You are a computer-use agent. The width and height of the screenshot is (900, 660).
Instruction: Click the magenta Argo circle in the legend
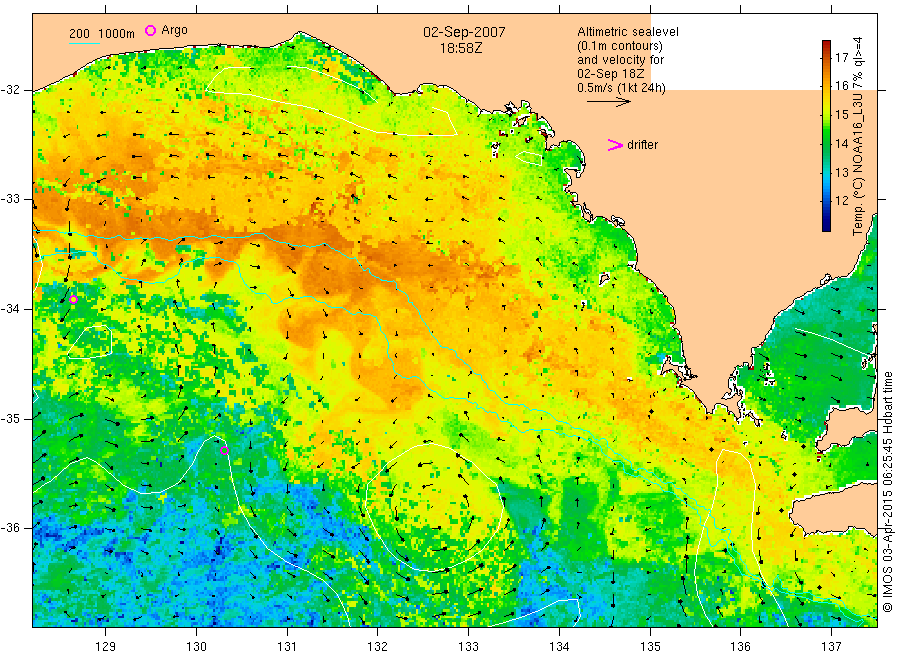(150, 30)
